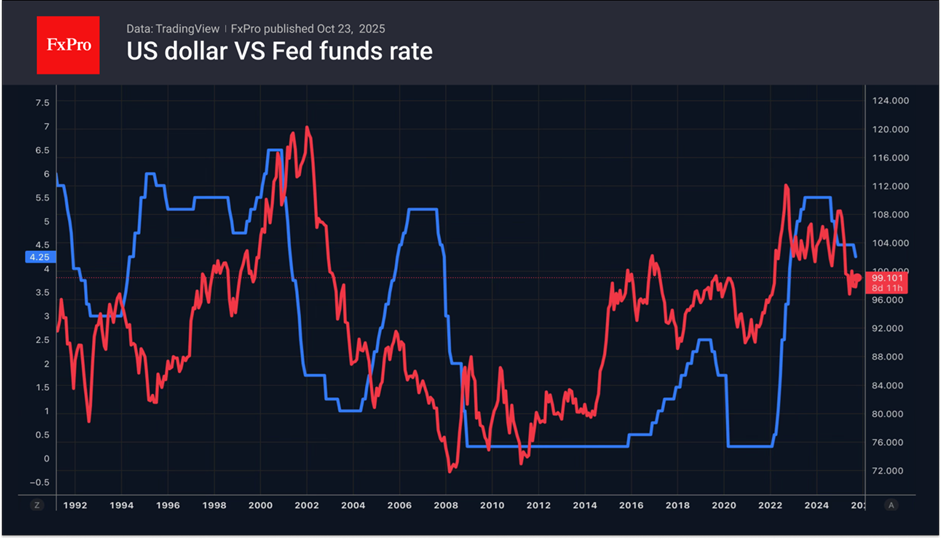Toggle the A auto-scale button
This screenshot has width=941, height=539.
point(890,505)
